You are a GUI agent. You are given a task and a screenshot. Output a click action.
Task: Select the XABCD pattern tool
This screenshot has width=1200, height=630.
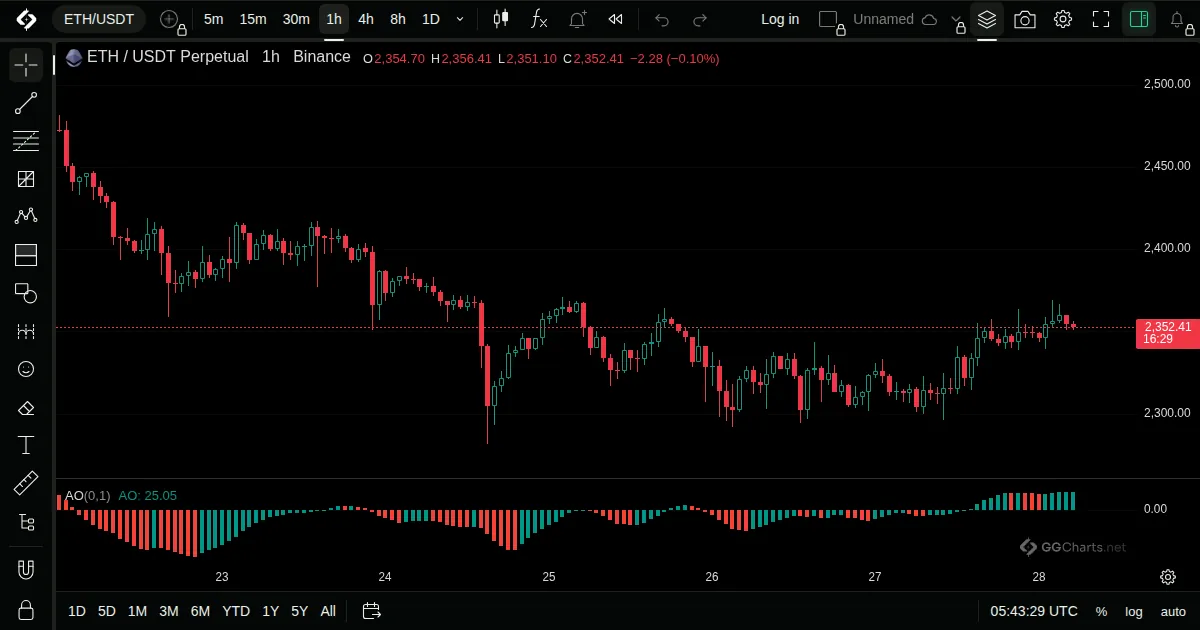tap(26, 216)
